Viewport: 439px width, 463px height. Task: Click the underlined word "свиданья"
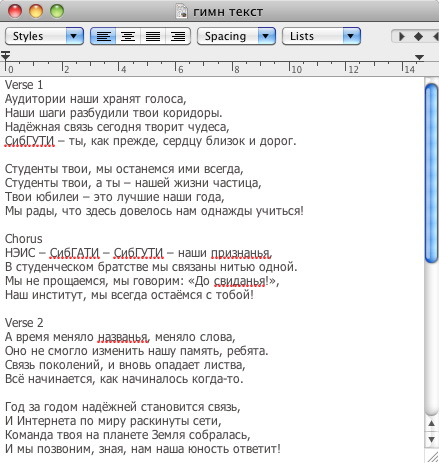pos(240,281)
